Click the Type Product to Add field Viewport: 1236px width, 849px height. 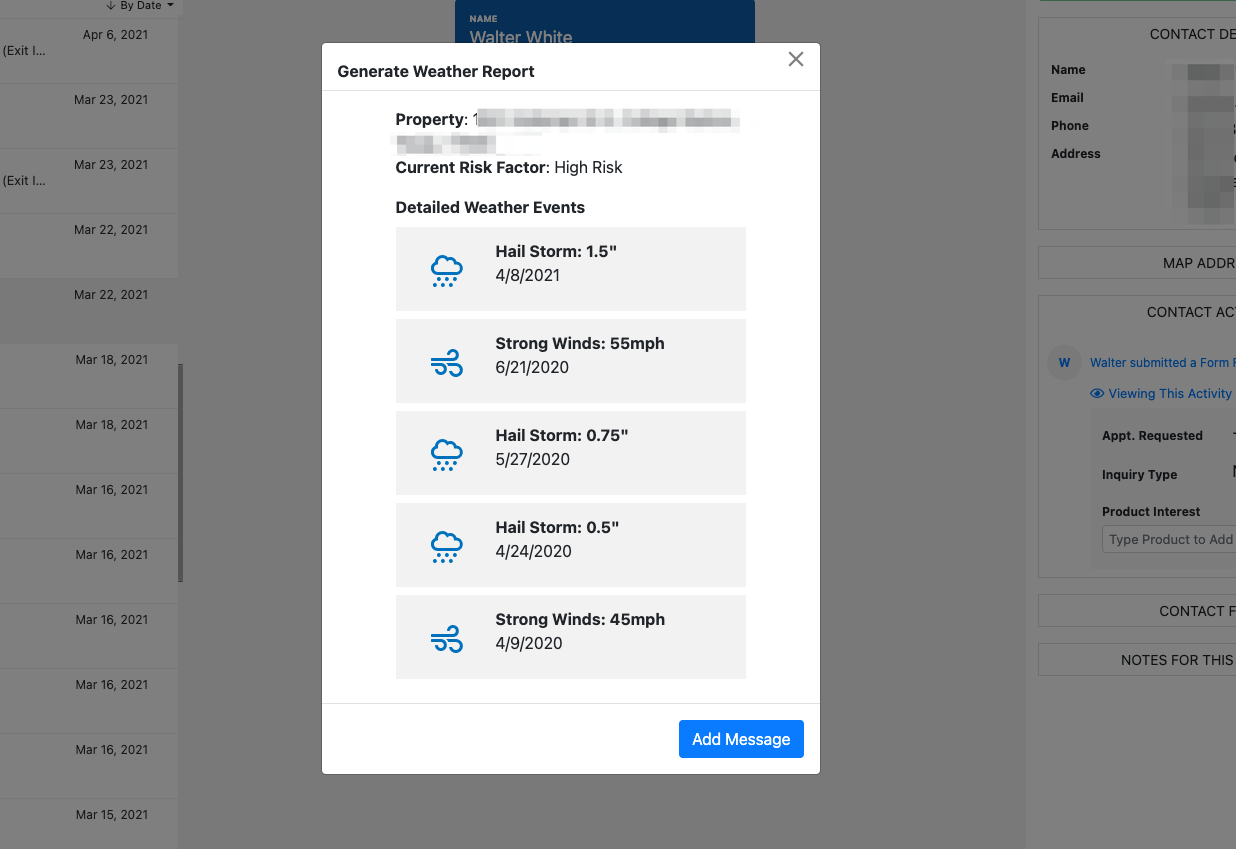click(1170, 540)
